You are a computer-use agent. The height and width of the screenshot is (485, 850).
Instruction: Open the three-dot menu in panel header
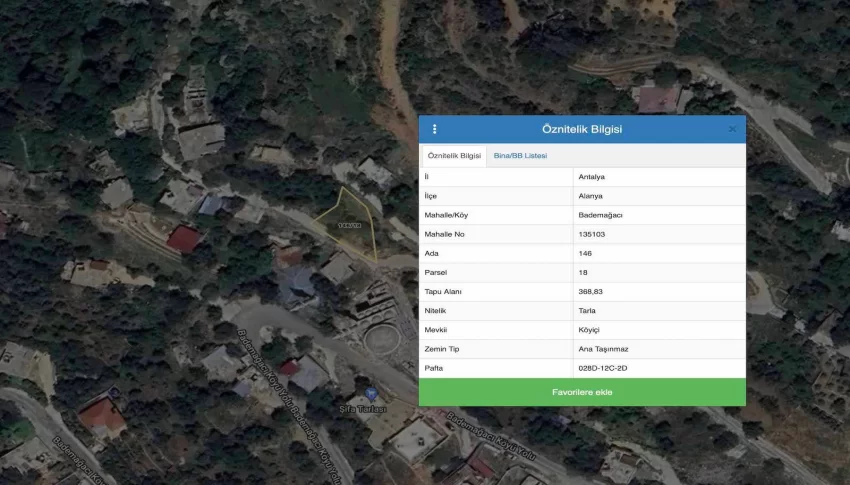(x=434, y=129)
